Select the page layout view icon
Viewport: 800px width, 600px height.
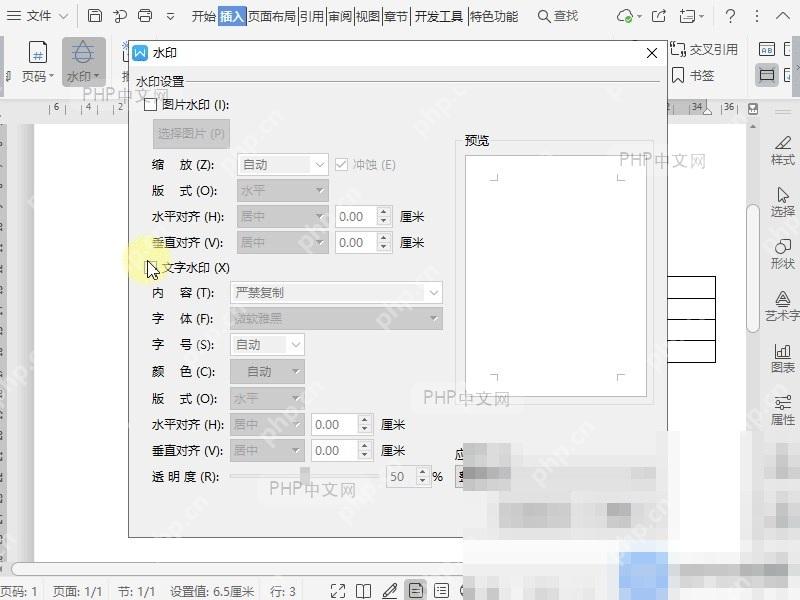click(x=415, y=591)
